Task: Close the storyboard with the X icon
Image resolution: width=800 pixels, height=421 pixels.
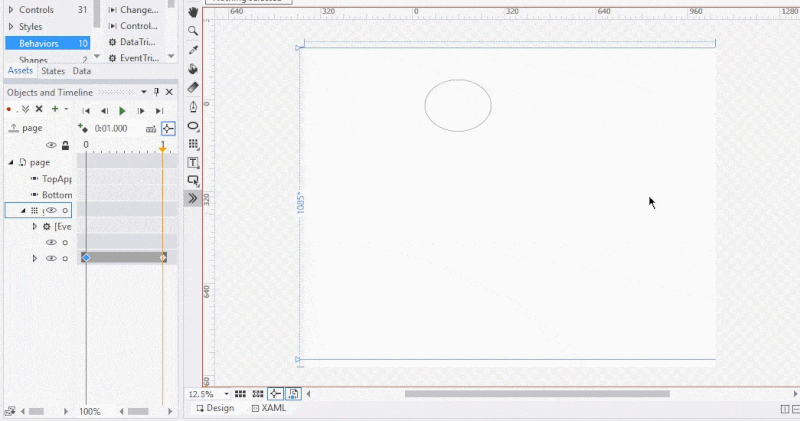Action: point(39,109)
